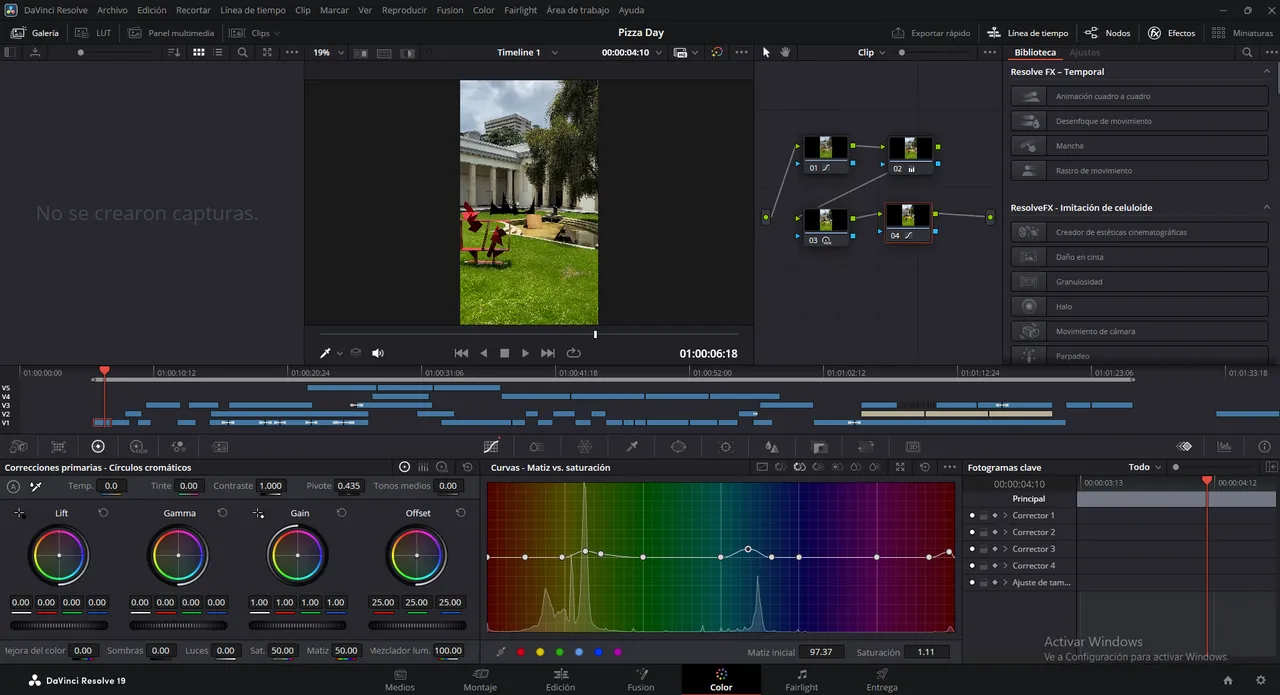Screen dimensions: 1280x695
Task: Open the Motion Effects palette
Action: point(220,447)
